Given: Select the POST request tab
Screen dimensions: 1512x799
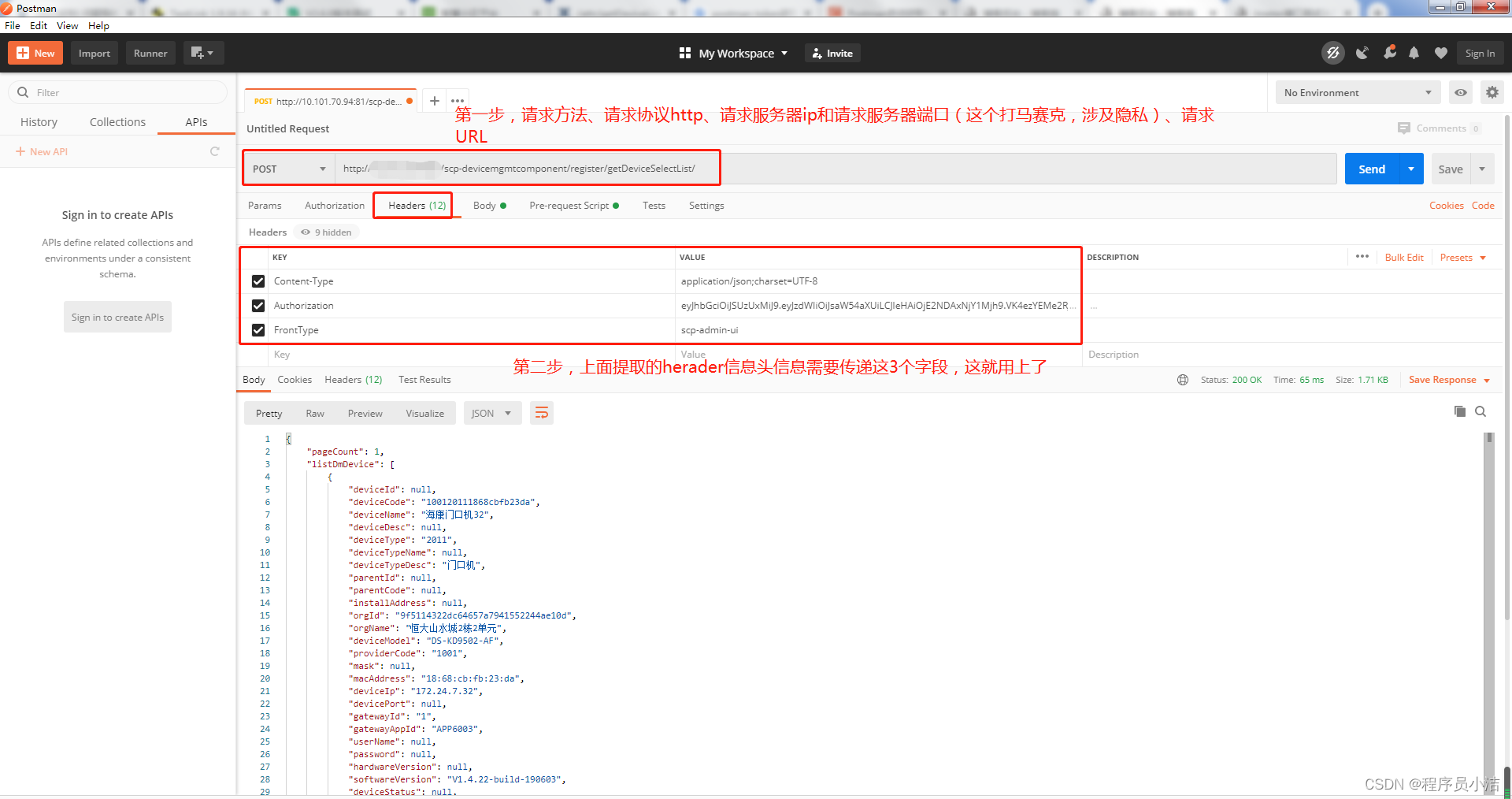Looking at the screenshot, I should click(x=331, y=101).
